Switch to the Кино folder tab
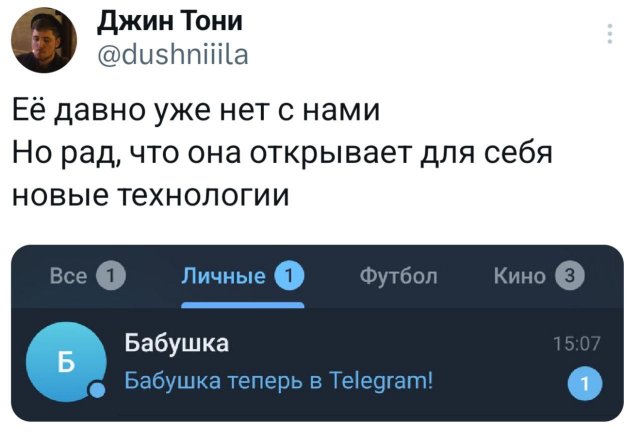Viewport: 640px width, 441px height. (x=520, y=276)
